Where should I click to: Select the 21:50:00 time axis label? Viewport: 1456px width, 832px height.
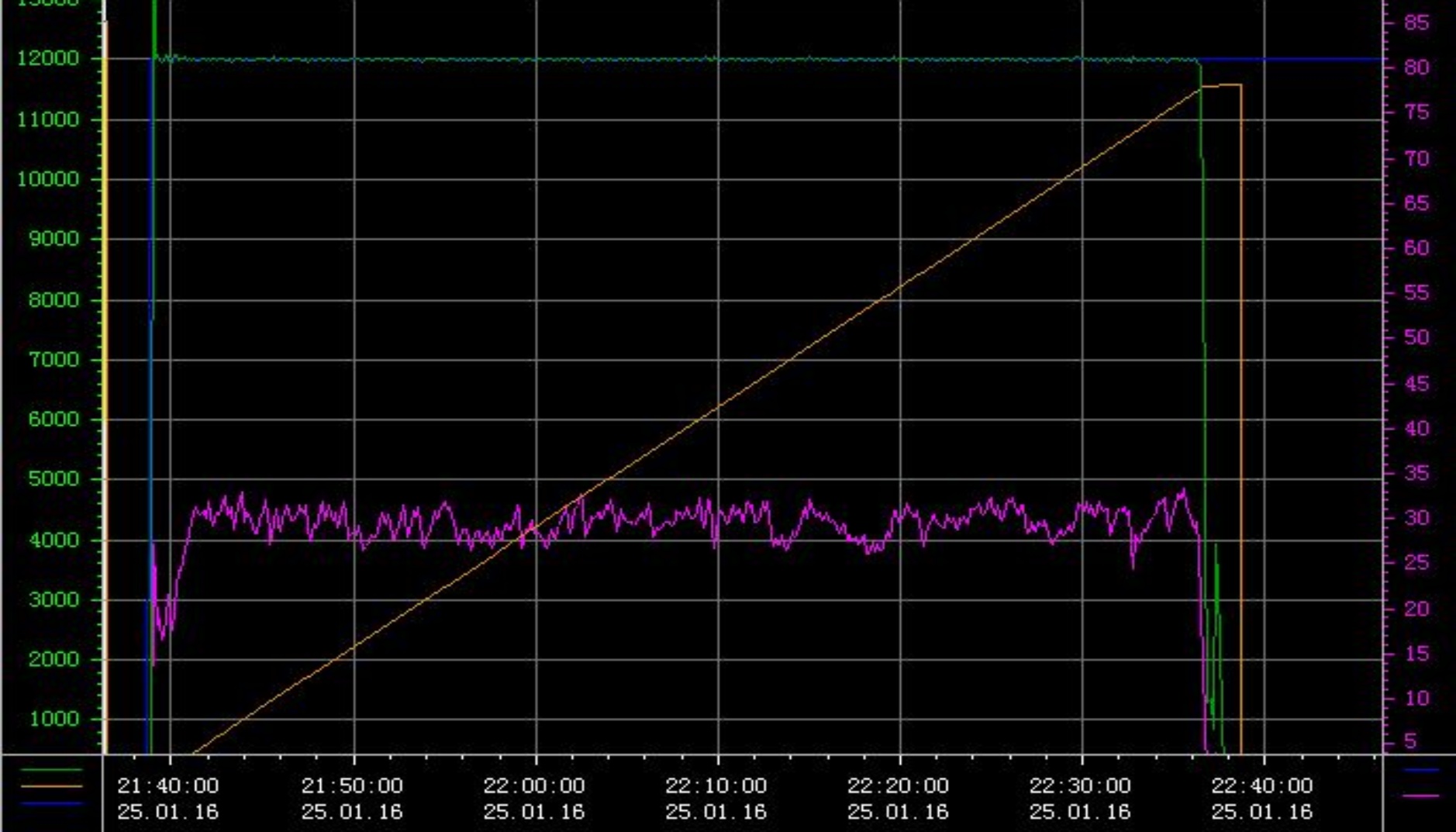click(352, 785)
